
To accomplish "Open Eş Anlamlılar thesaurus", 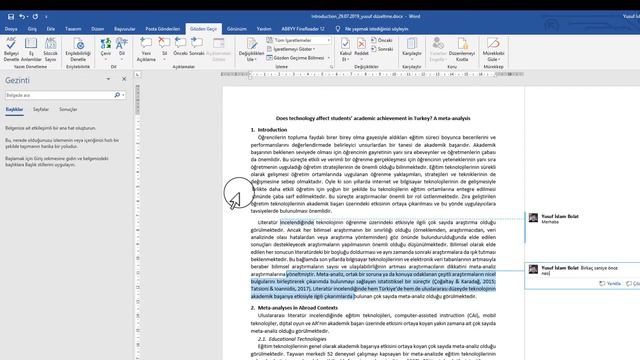I will pos(31,49).
